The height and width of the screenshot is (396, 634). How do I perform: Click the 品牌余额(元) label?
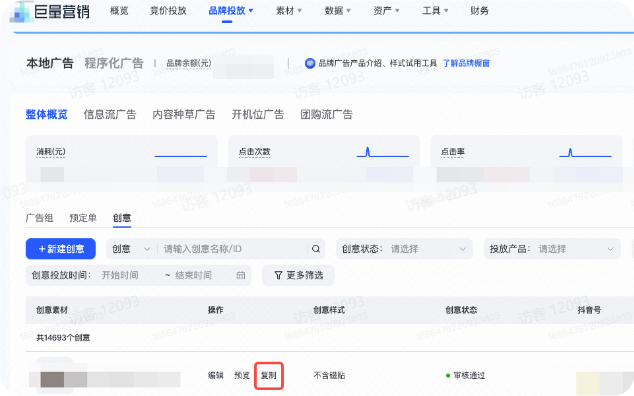[189, 63]
